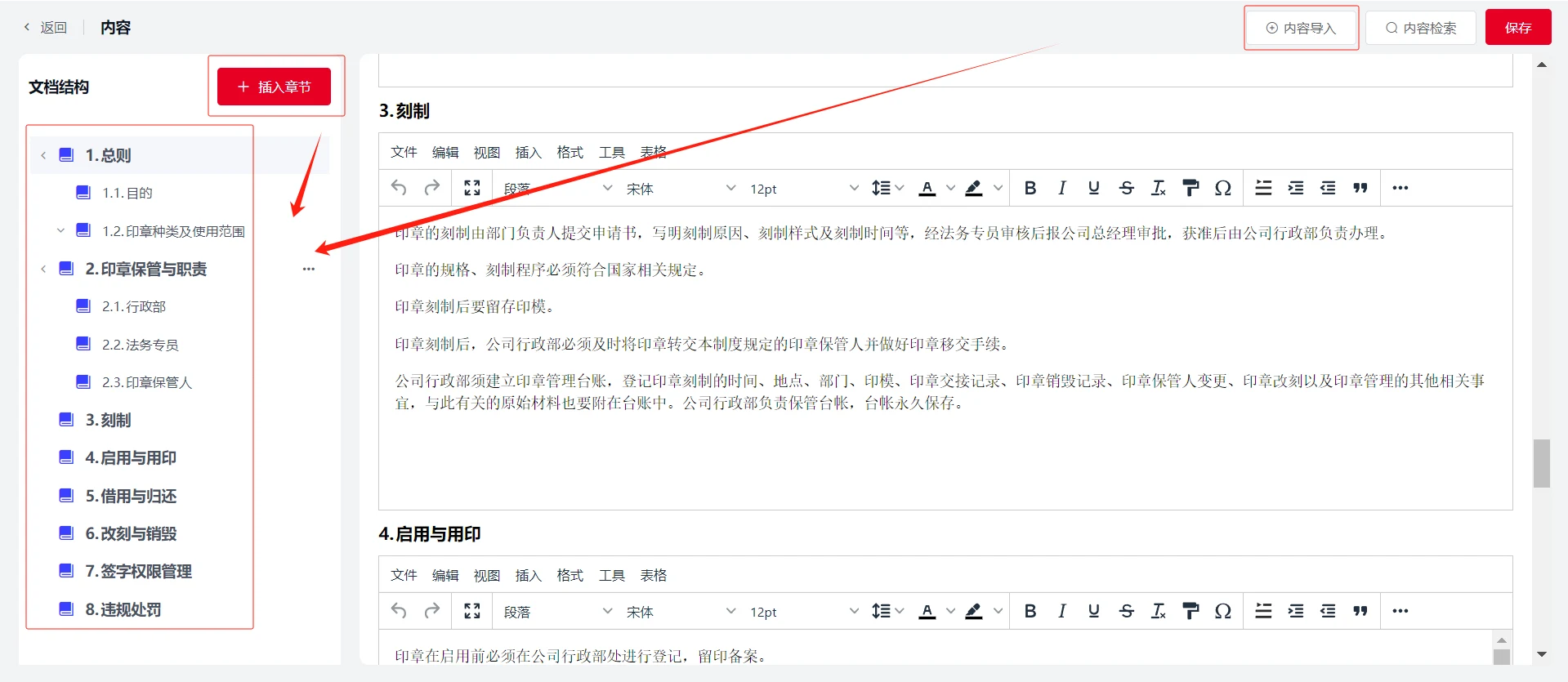Open 12pt font size dropdown in 4.启用与用印 editor
This screenshot has width=1568, height=682.
click(804, 611)
